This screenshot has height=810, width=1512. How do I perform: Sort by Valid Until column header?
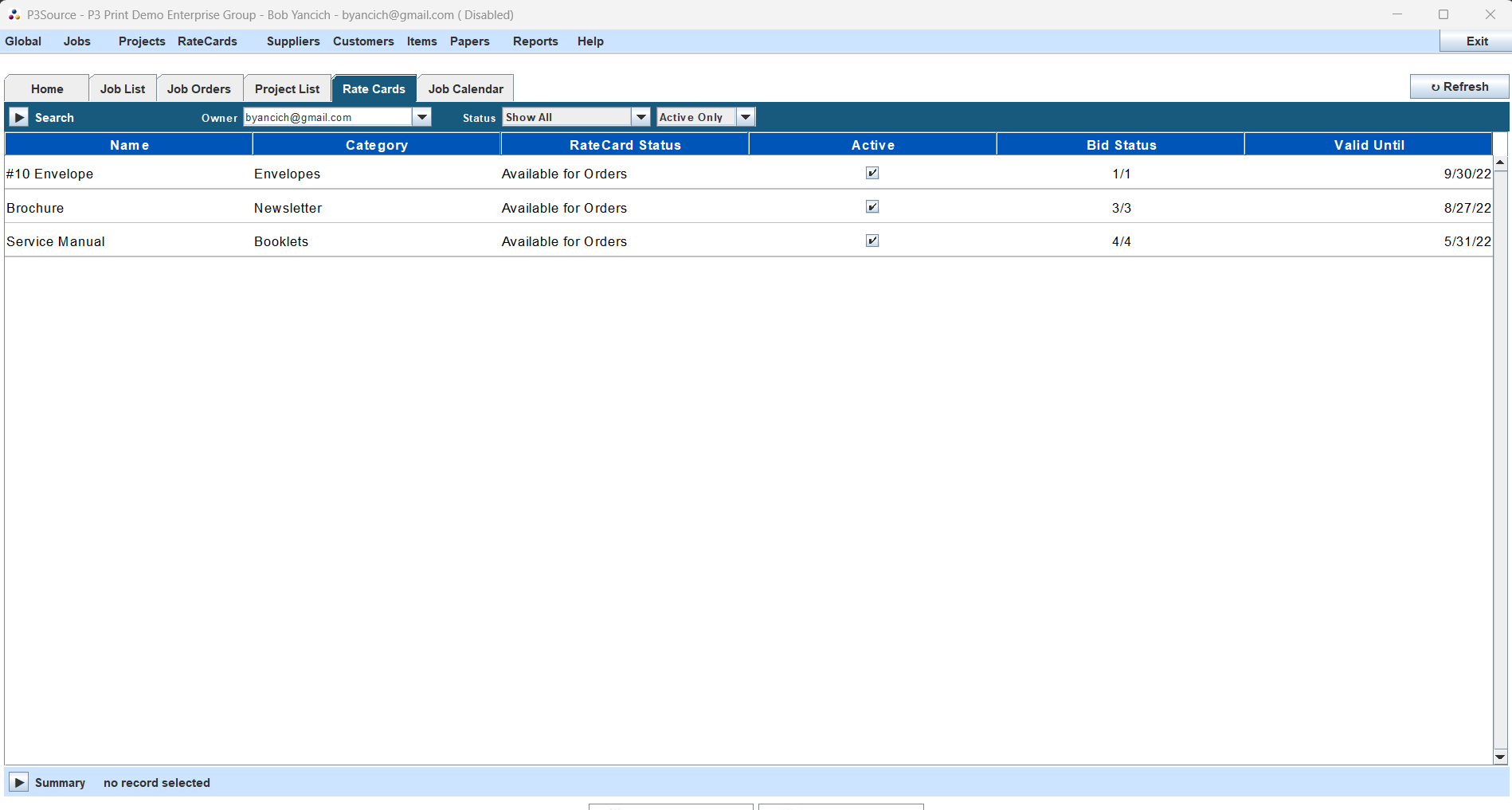tap(1368, 145)
